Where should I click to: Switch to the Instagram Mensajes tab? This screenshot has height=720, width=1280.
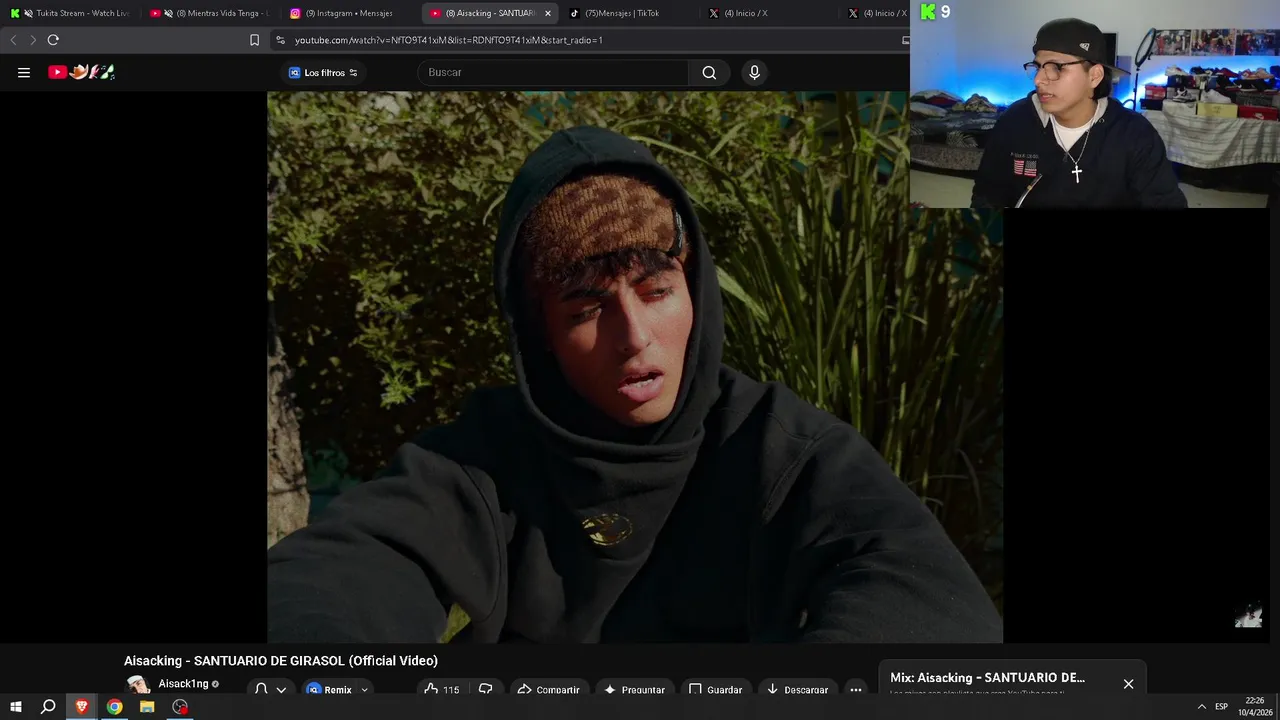349,13
